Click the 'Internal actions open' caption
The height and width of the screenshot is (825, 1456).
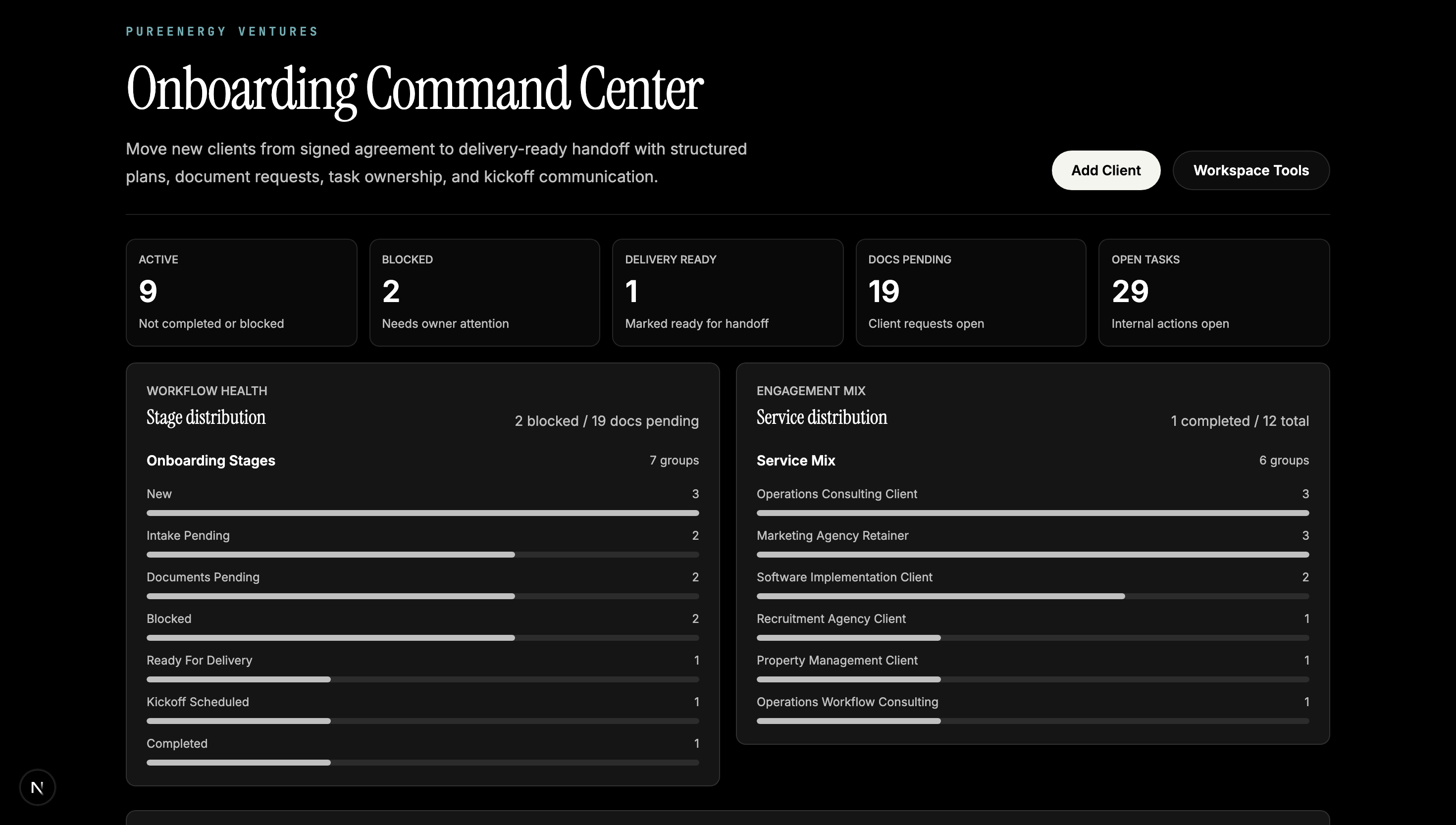(x=1170, y=323)
